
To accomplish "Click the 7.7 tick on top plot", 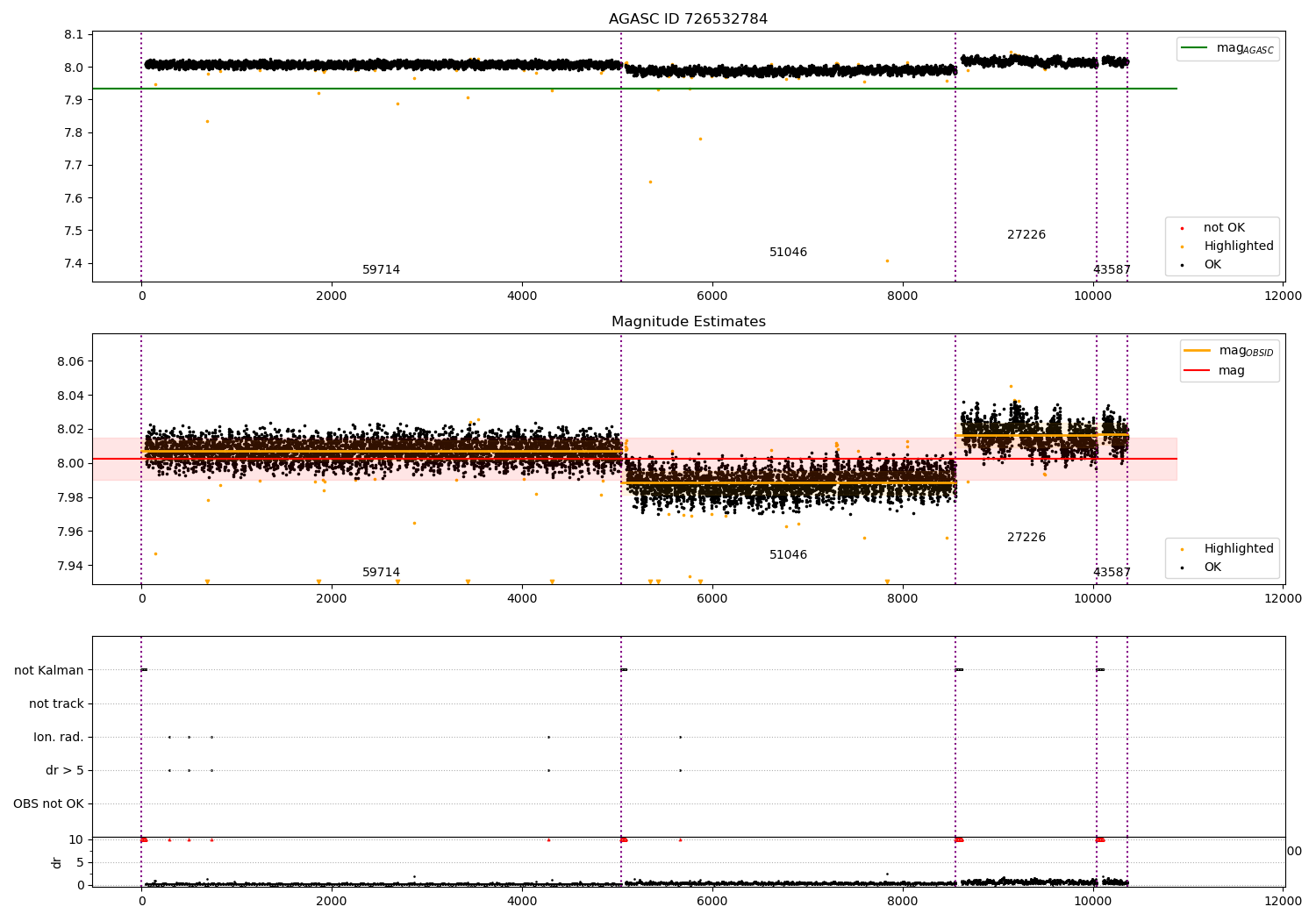I will (74, 166).
